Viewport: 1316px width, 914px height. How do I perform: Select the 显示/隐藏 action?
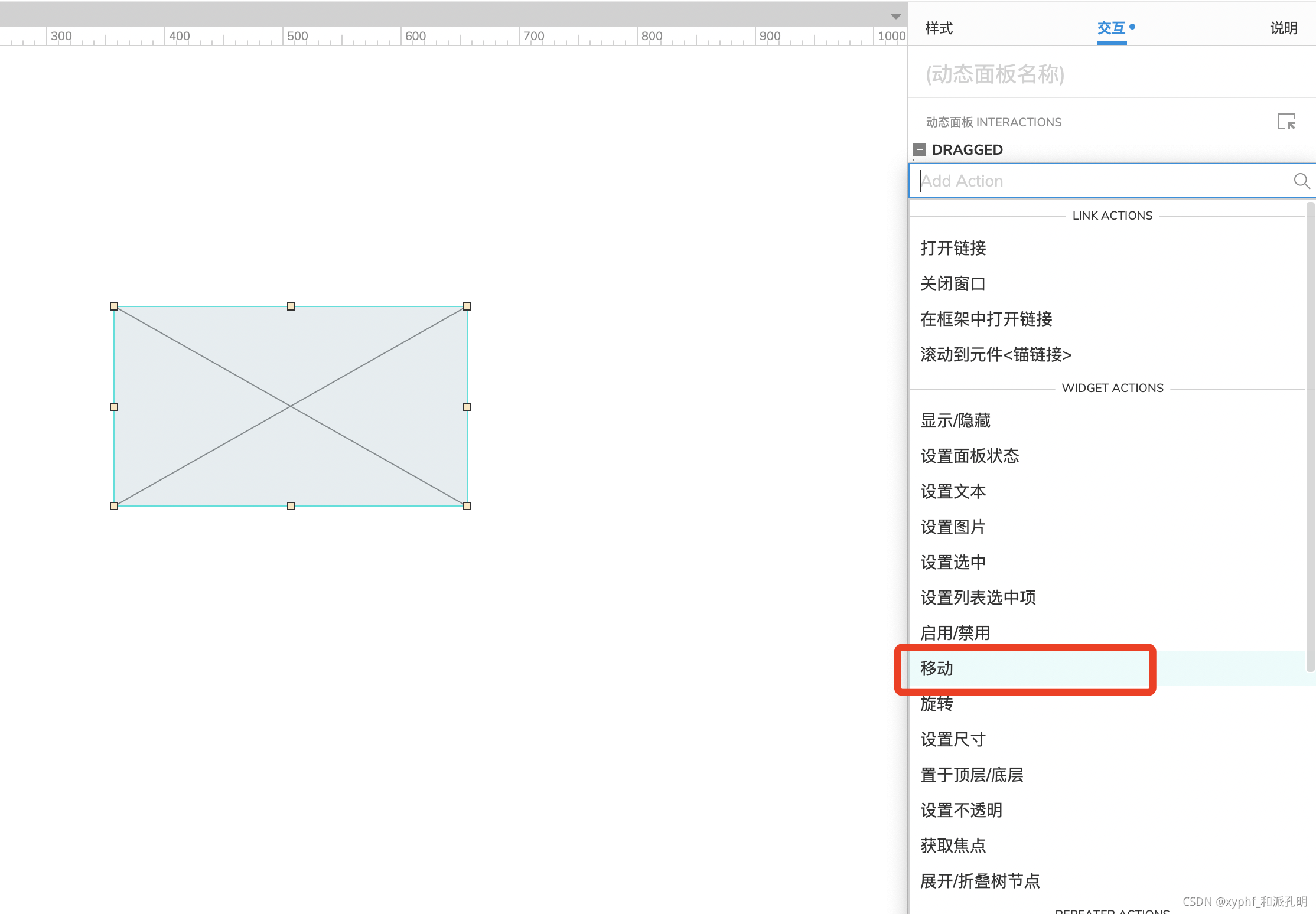(1107, 420)
